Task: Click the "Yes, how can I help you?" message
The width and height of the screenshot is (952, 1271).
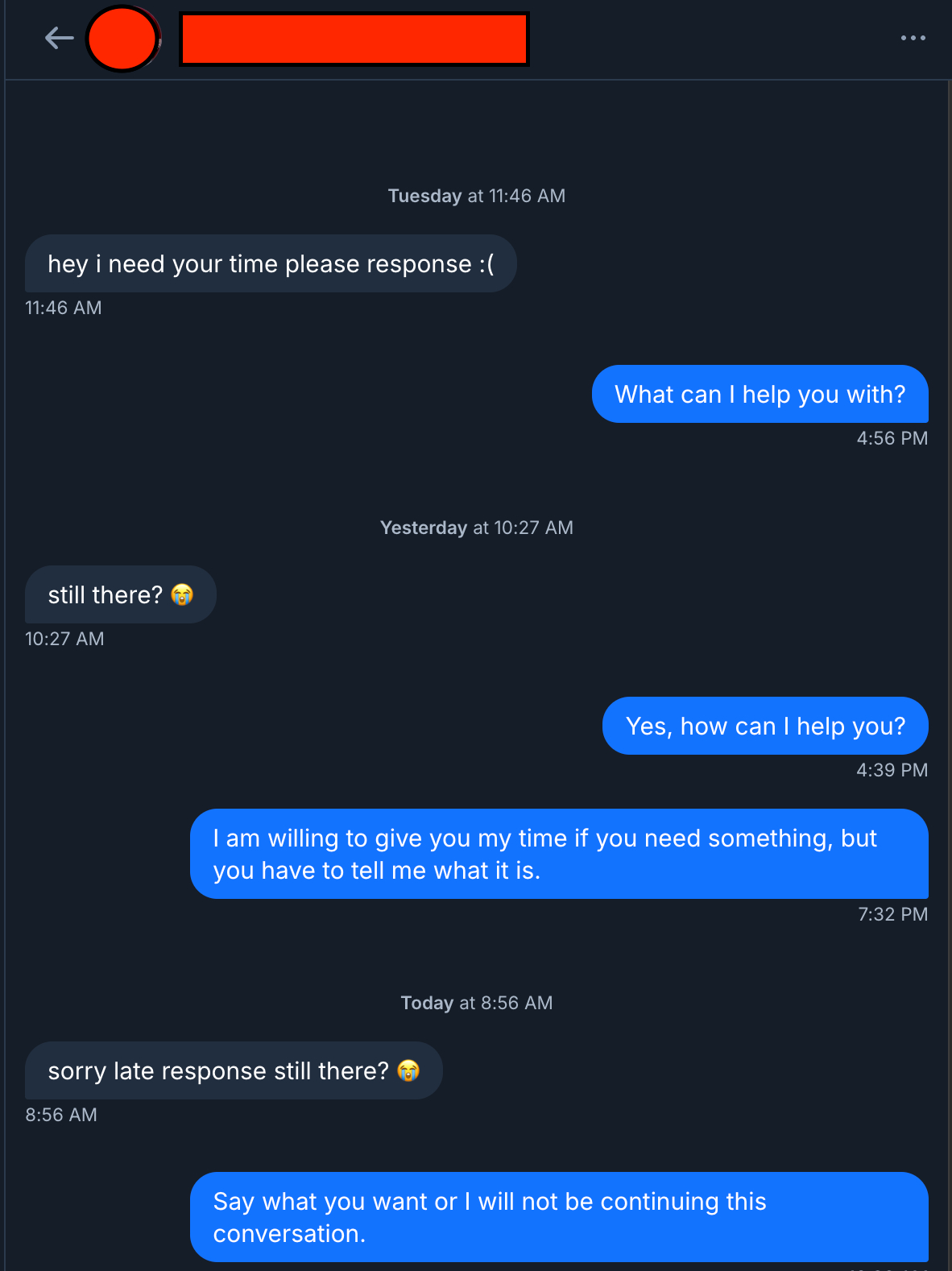Action: pyautogui.click(x=765, y=727)
